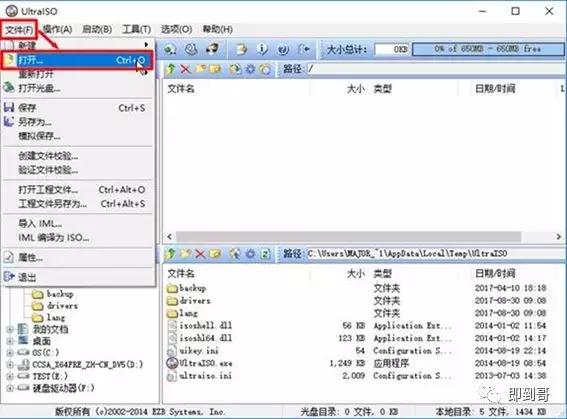The image size is (567, 419).
Task: Click right arrow of horizontal scrollbar
Action: 559,237
